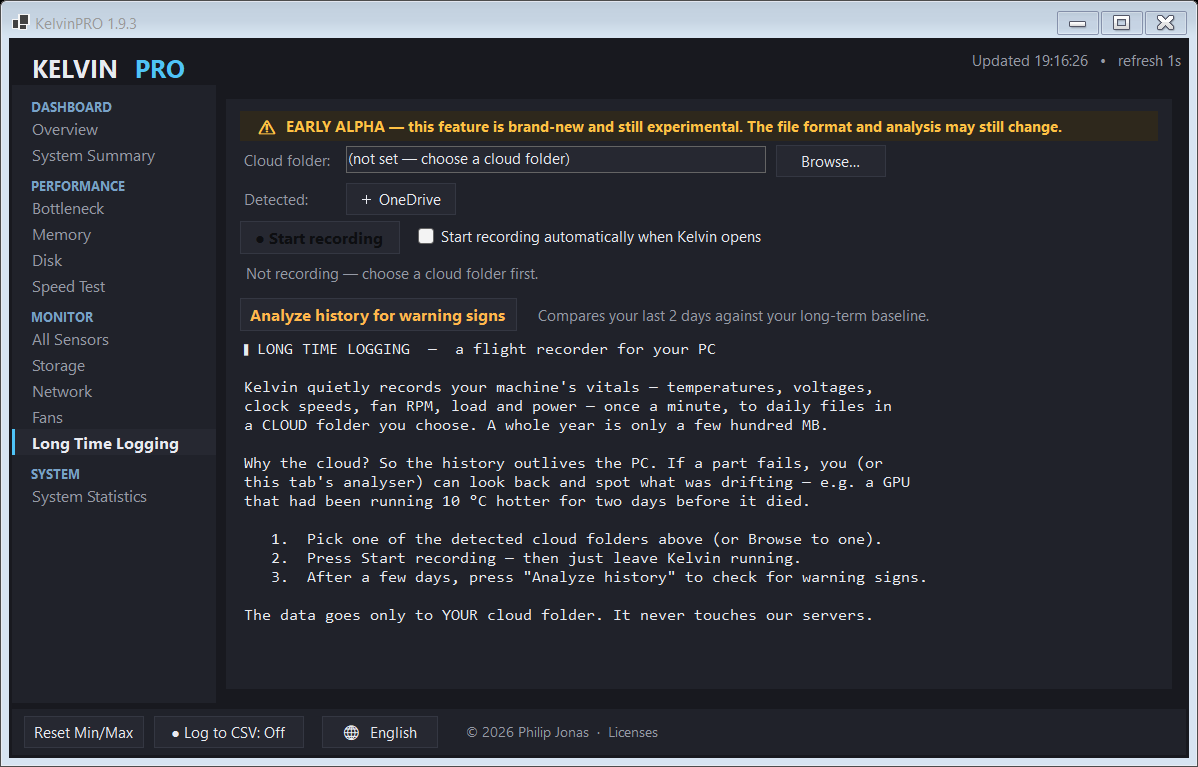1198x767 pixels.
Task: Click 'The data goes only to YOUR cloud folder' line
Action: 559,615
